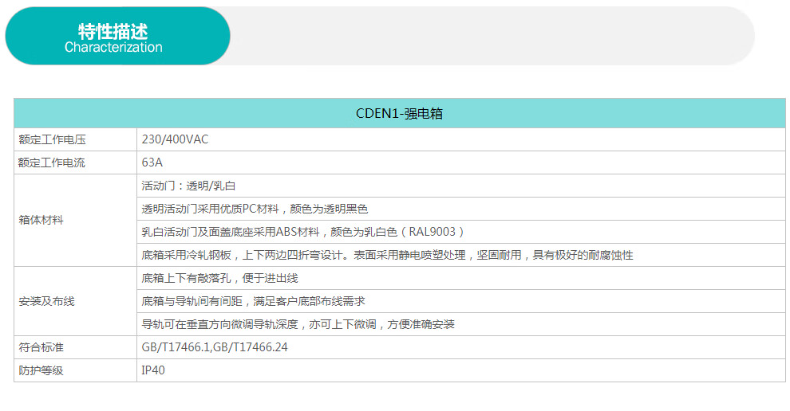Select the 导轨可在垂直方向微调 description

tap(298, 324)
